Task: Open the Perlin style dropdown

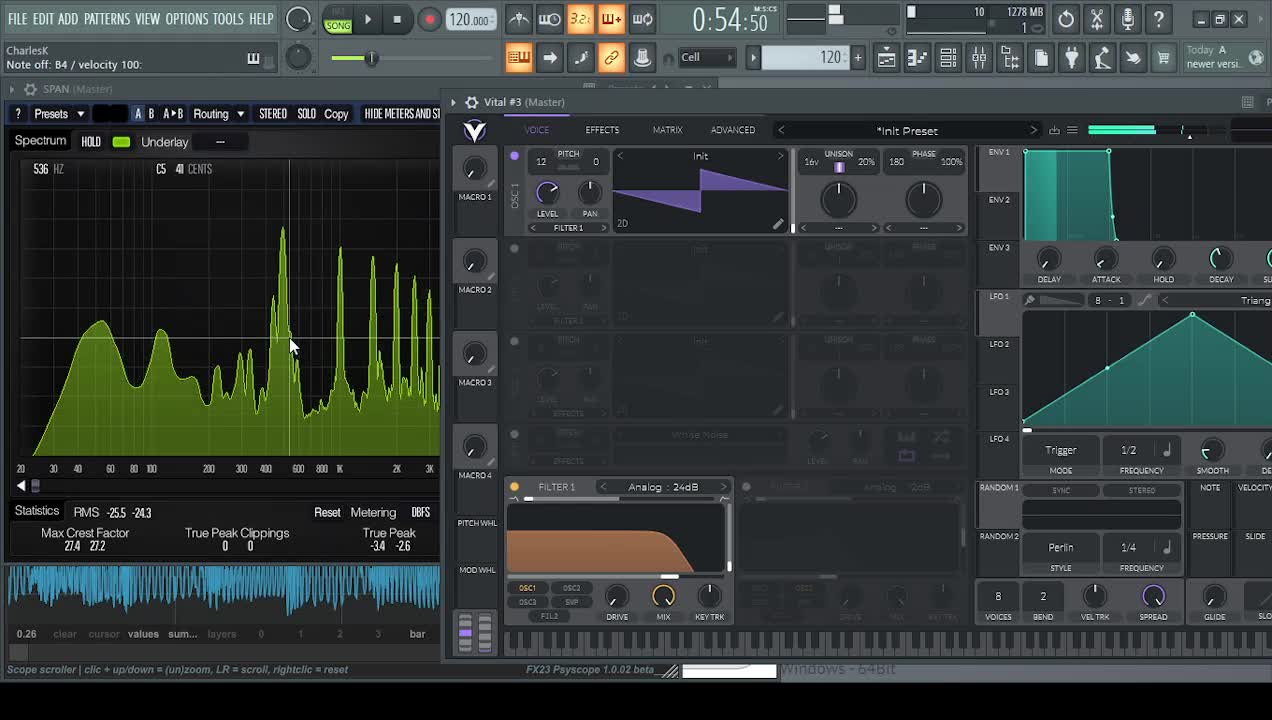Action: pyautogui.click(x=1060, y=547)
